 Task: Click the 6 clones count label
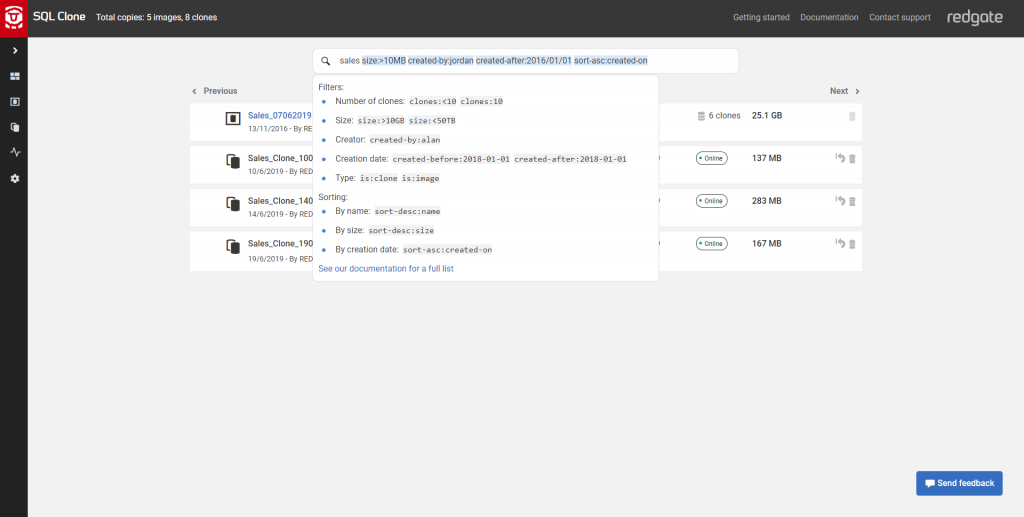coord(725,116)
